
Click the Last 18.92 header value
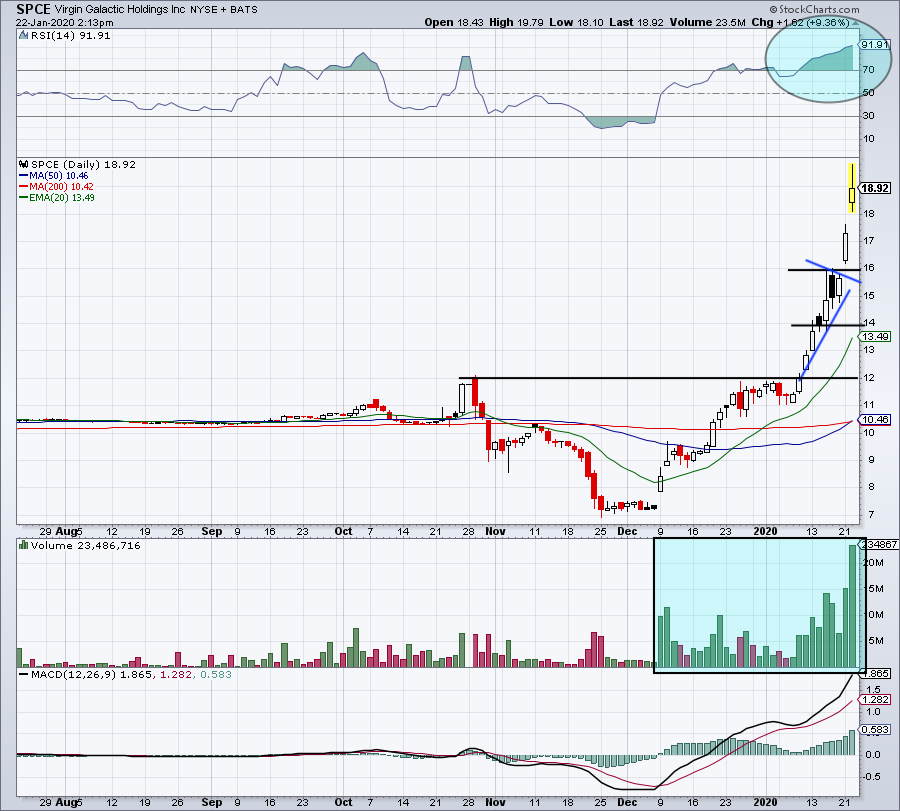(x=636, y=22)
